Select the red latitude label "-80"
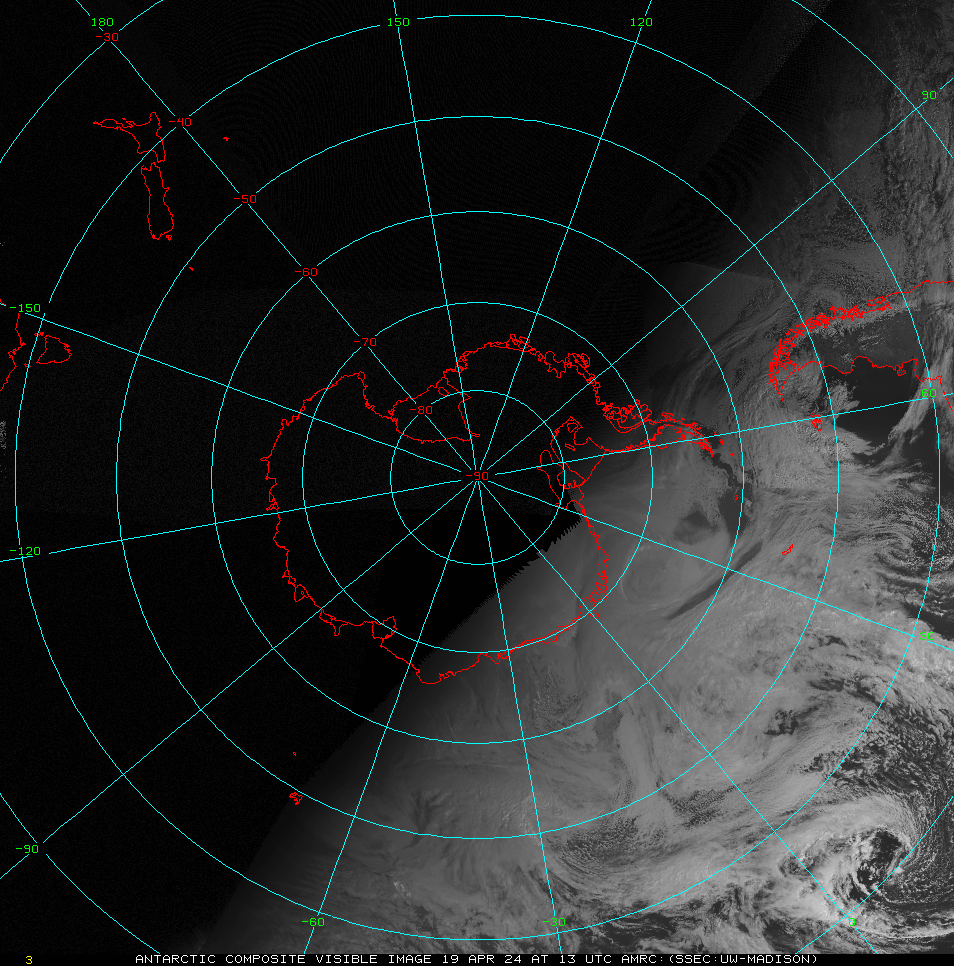This screenshot has height=966, width=954. point(421,410)
